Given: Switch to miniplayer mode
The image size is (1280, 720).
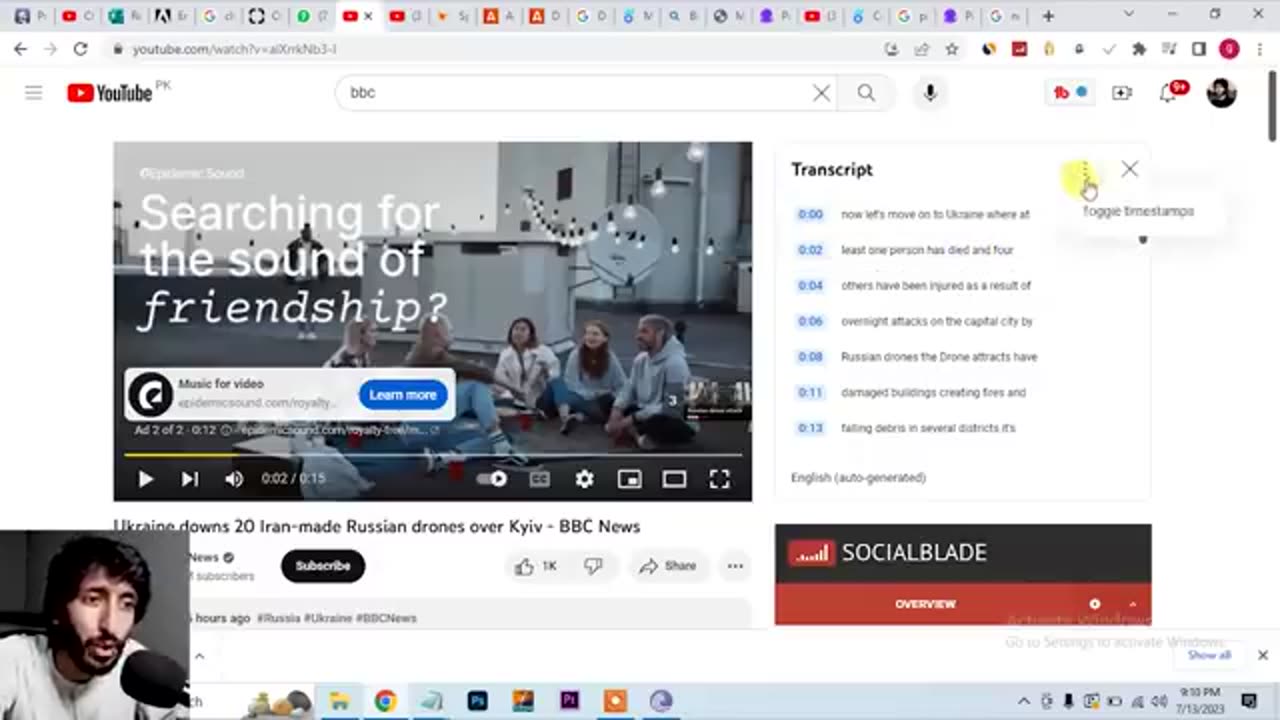Looking at the screenshot, I should 629,479.
